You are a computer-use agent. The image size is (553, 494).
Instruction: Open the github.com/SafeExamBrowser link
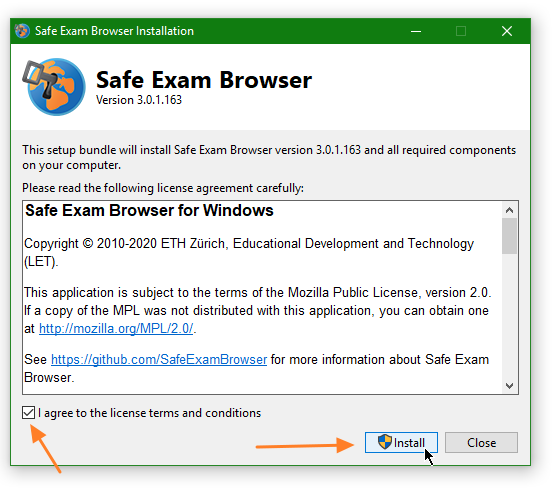159,360
